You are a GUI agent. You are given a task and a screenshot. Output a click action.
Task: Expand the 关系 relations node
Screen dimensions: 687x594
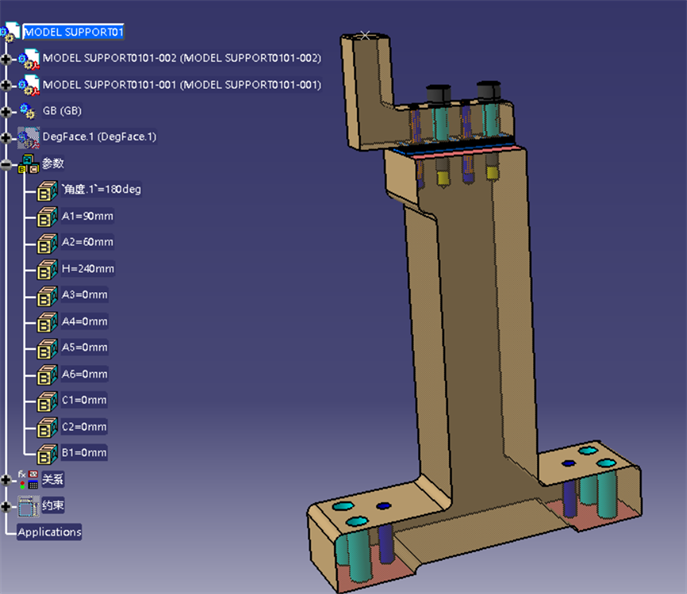(x=8, y=480)
